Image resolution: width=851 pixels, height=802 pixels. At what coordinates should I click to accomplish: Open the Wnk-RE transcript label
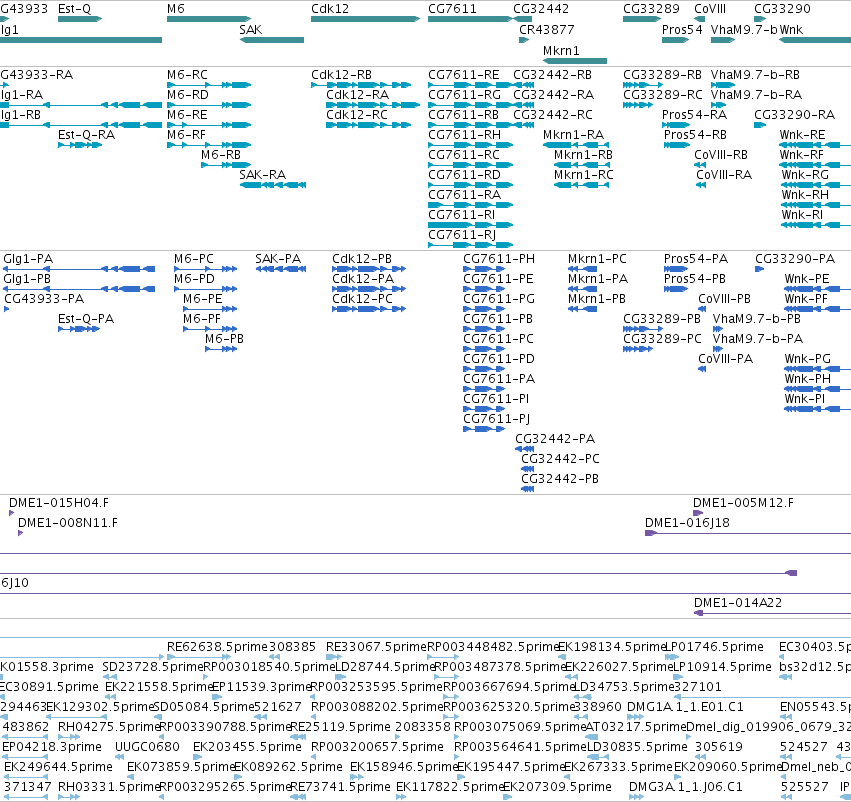coord(802,135)
